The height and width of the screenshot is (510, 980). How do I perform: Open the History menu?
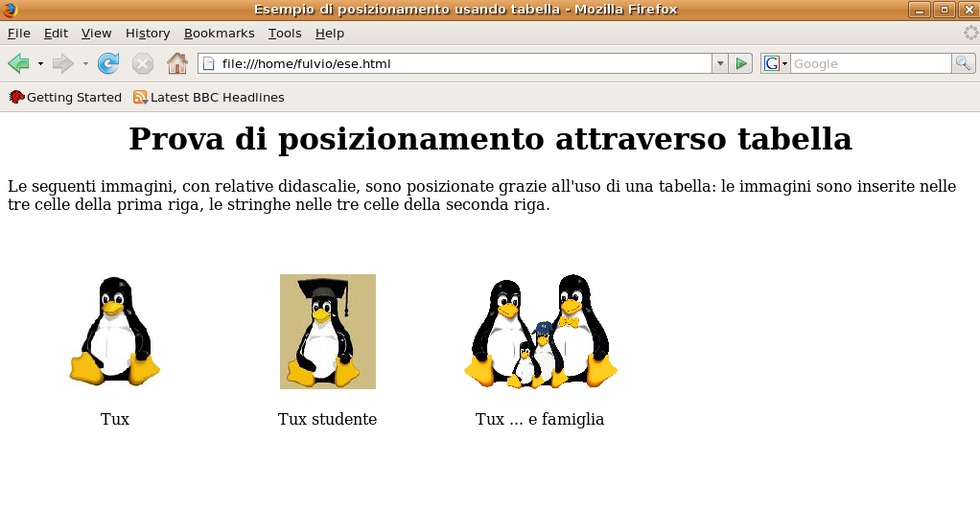(x=148, y=33)
